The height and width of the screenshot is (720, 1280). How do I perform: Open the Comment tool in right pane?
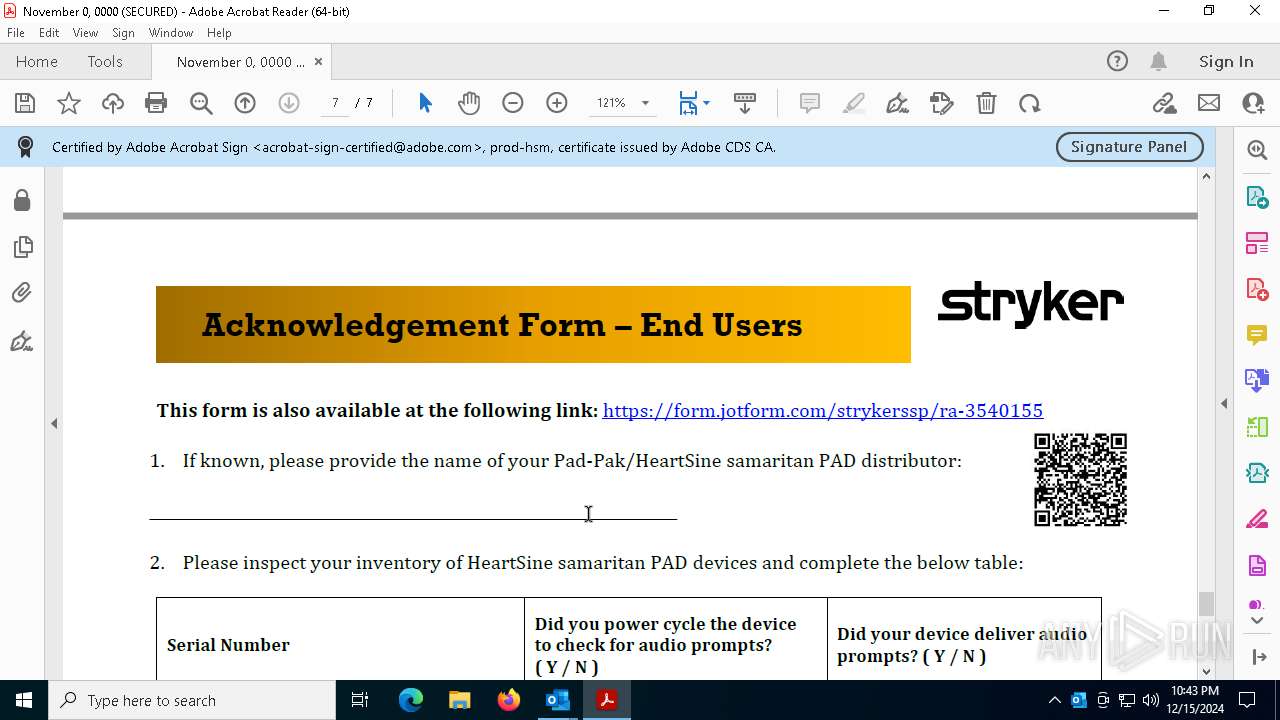point(1257,334)
